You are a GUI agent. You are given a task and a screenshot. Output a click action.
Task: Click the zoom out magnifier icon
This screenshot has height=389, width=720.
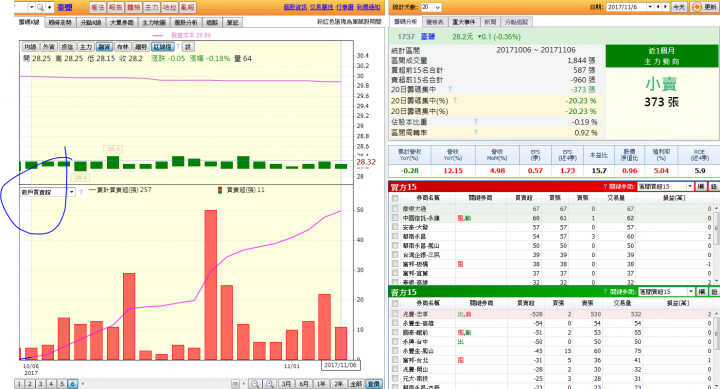point(255,384)
